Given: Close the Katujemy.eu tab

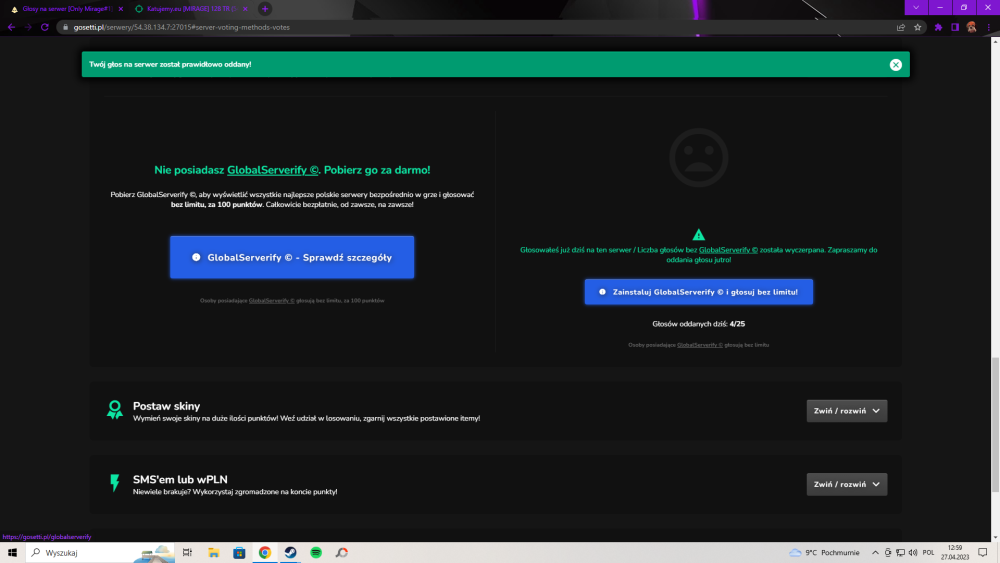Looking at the screenshot, I should tap(245, 9).
